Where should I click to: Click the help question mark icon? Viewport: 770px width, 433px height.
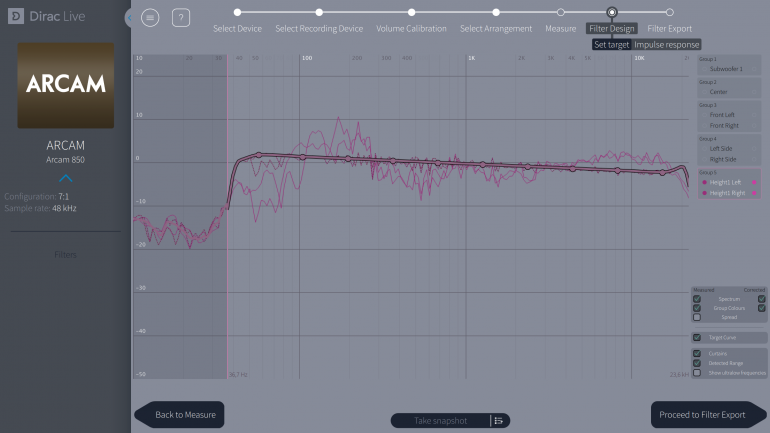click(x=180, y=17)
